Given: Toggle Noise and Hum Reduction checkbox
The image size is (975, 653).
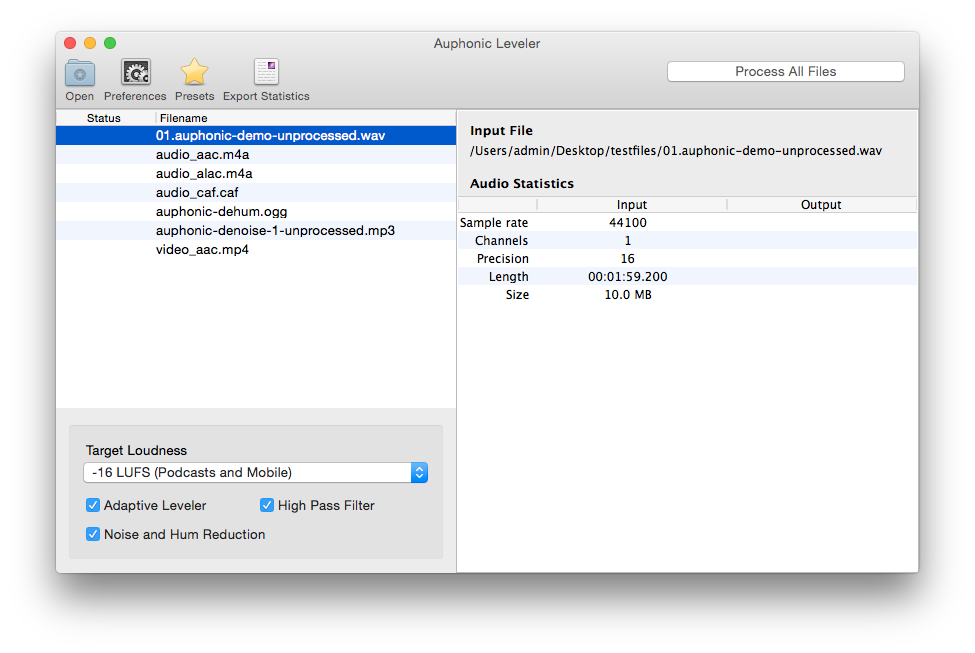Looking at the screenshot, I should point(93,534).
